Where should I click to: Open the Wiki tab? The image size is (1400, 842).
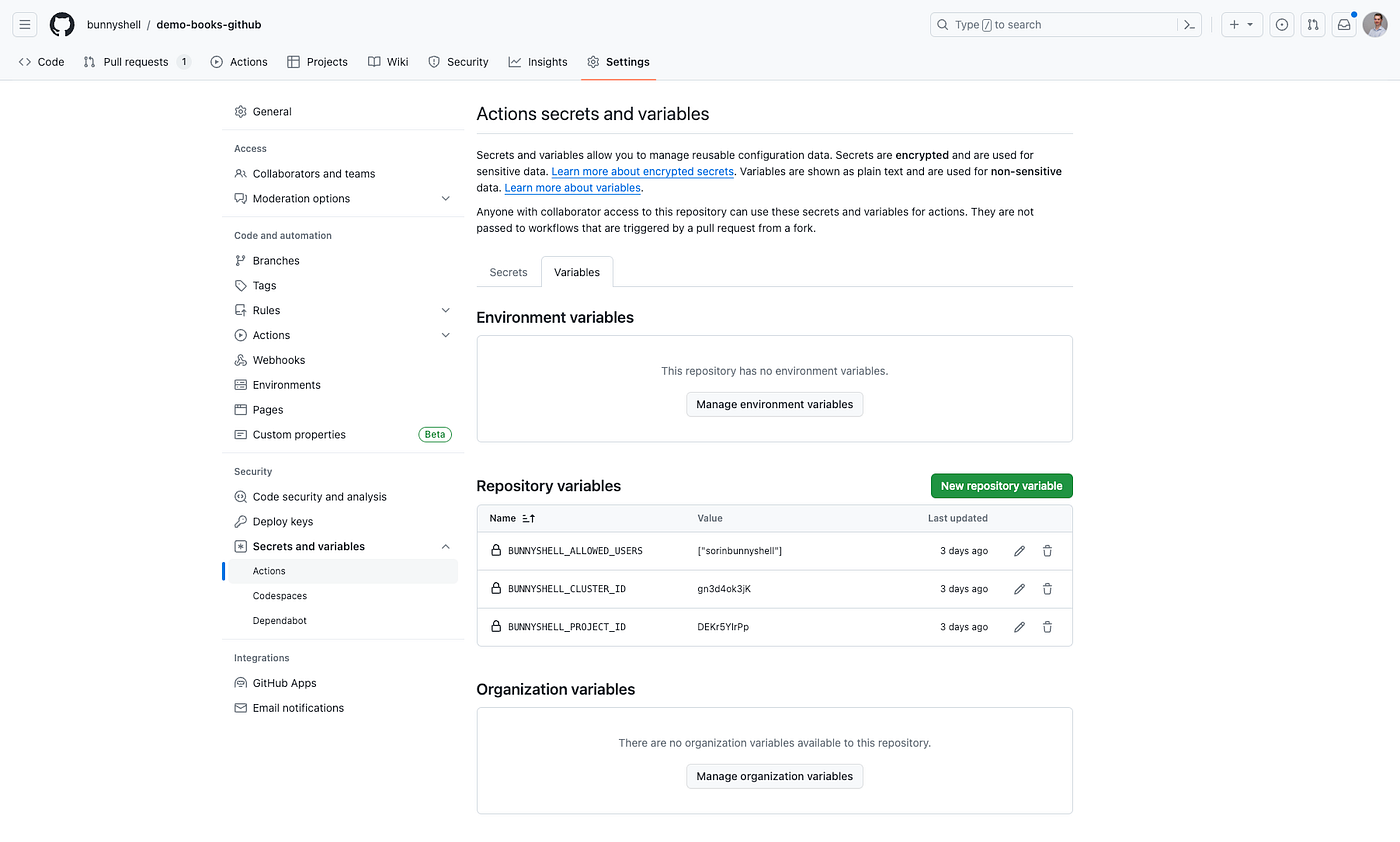pyautogui.click(x=388, y=62)
